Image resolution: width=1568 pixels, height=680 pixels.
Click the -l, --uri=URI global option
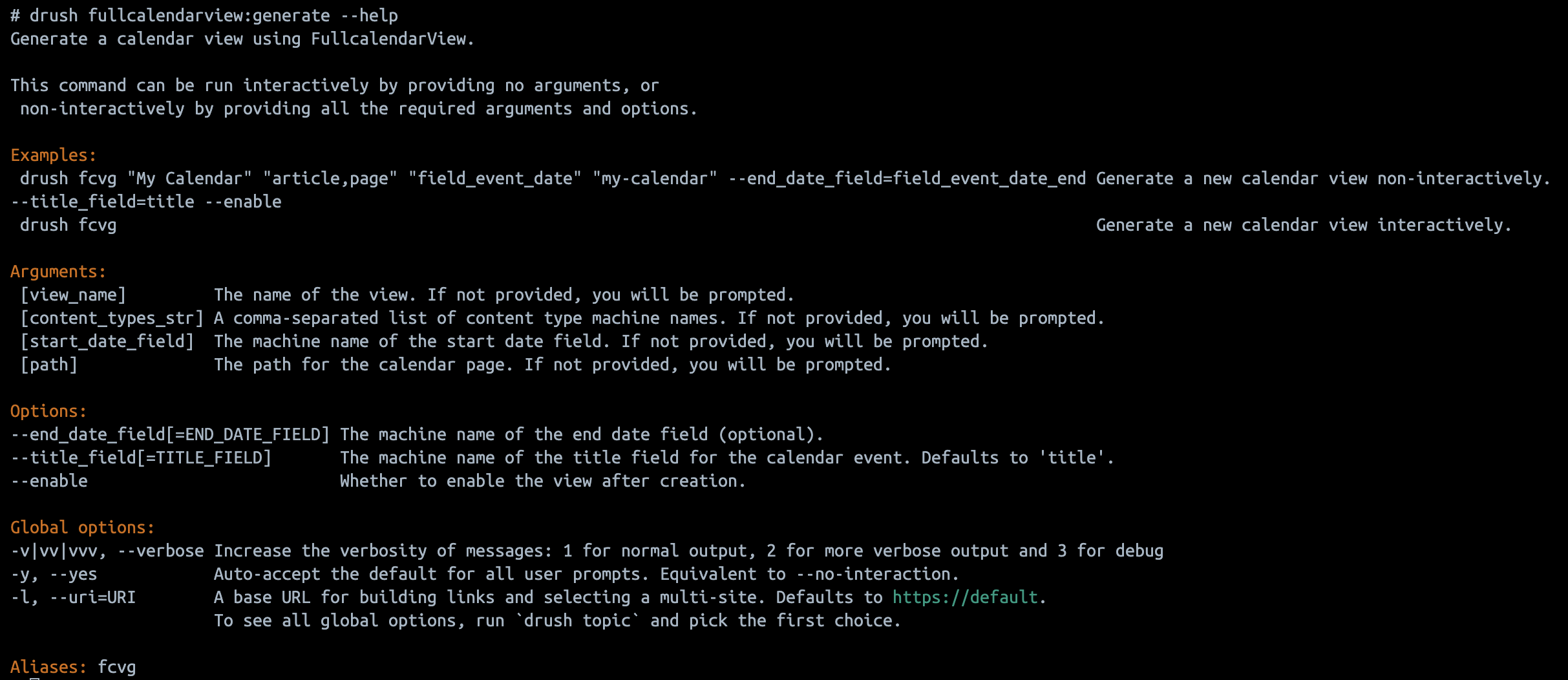(73, 597)
